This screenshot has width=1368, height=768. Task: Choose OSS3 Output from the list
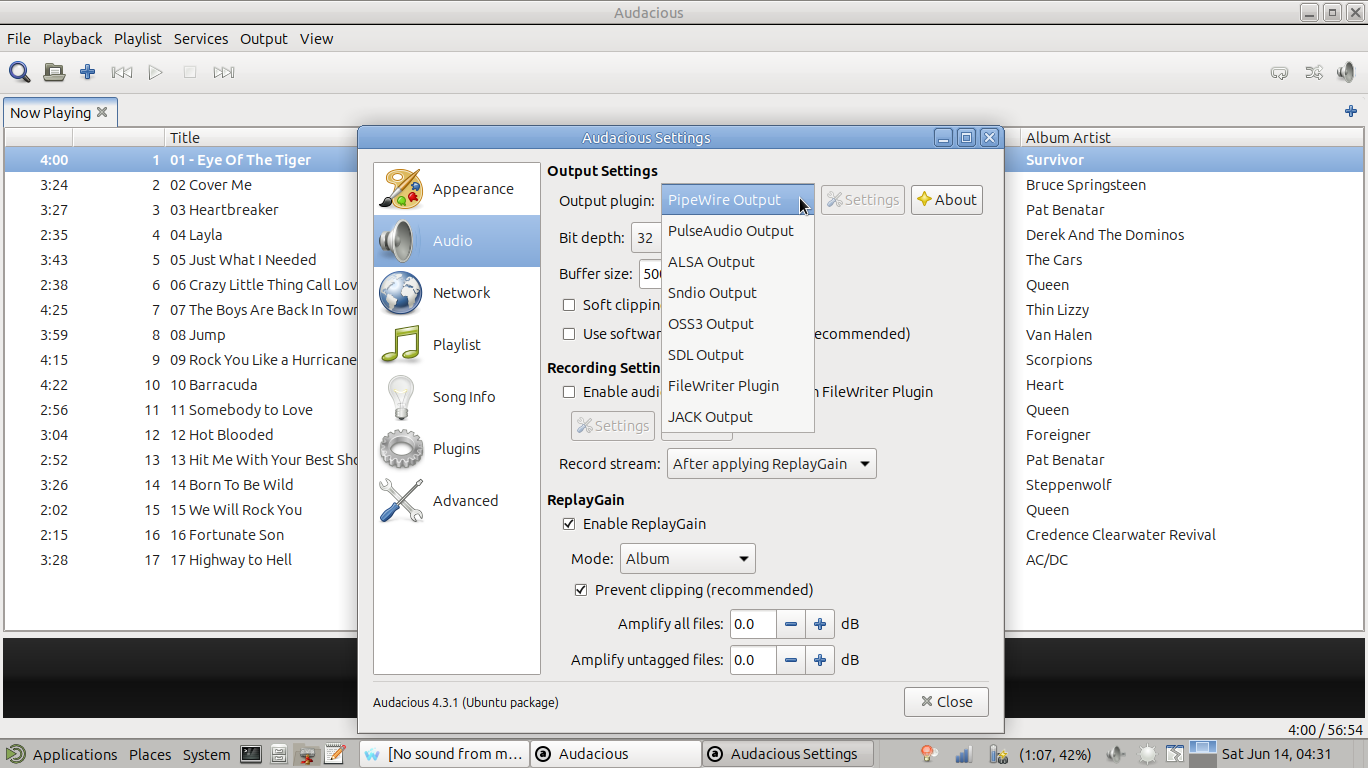click(x=738, y=324)
